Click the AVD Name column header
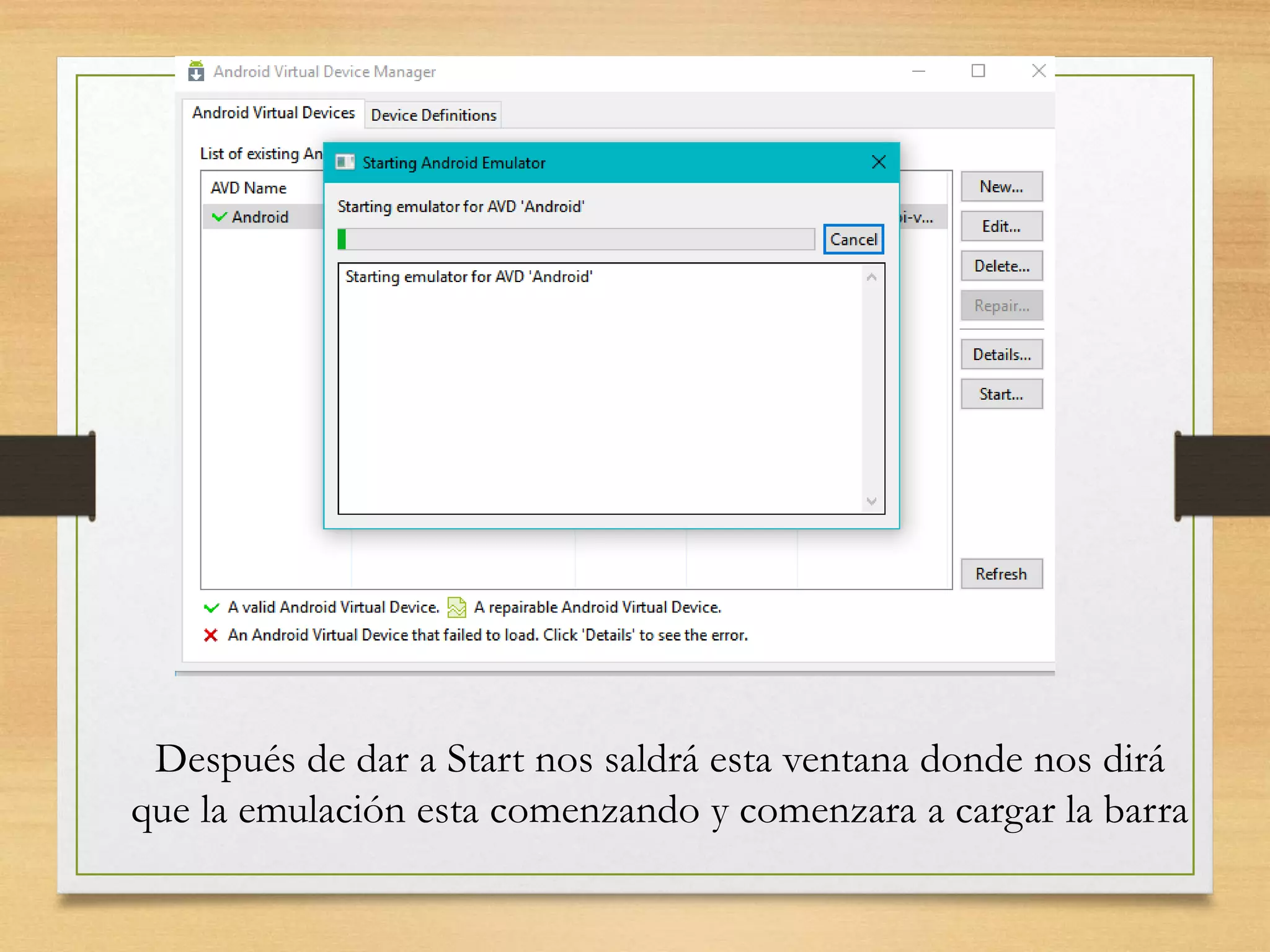The width and height of the screenshot is (1270, 952). [x=249, y=188]
